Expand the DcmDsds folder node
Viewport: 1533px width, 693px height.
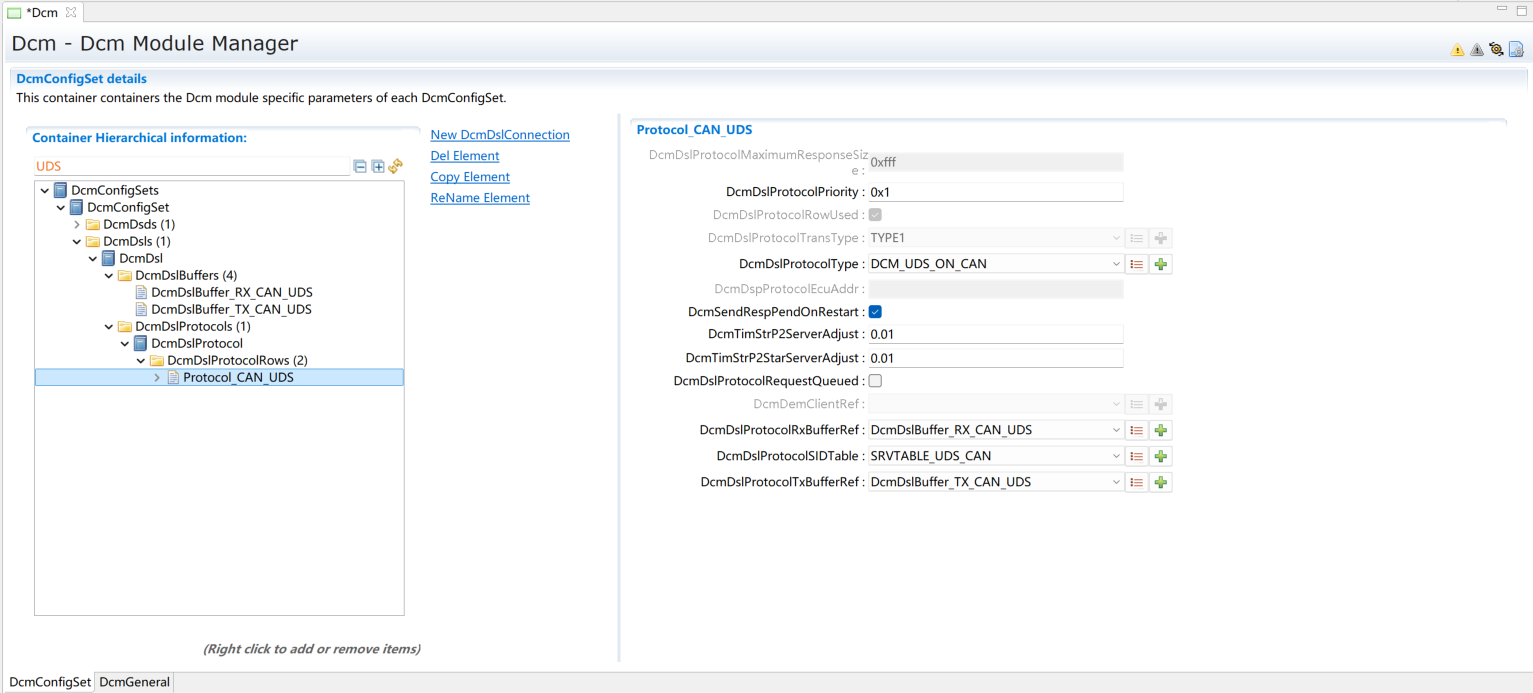pos(77,225)
